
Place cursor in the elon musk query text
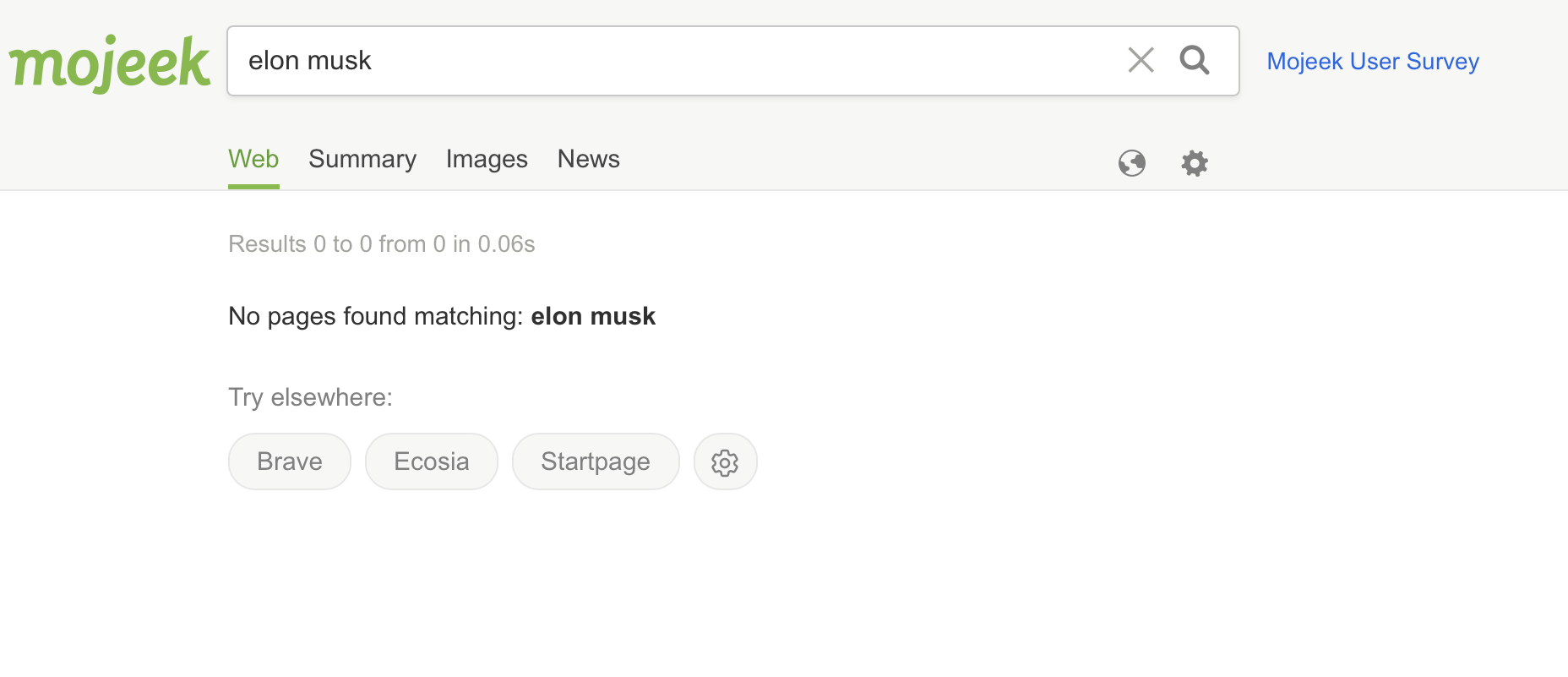coord(309,61)
